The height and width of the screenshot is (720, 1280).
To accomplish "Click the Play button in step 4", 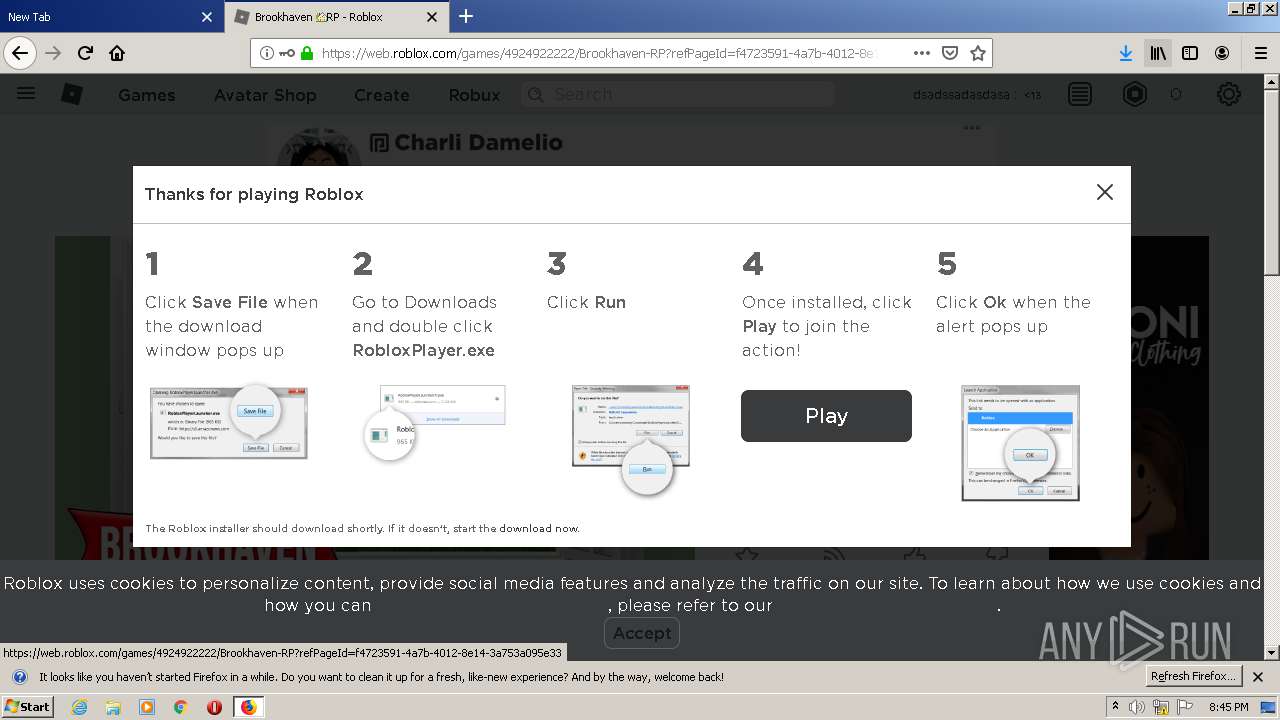I will (826, 416).
